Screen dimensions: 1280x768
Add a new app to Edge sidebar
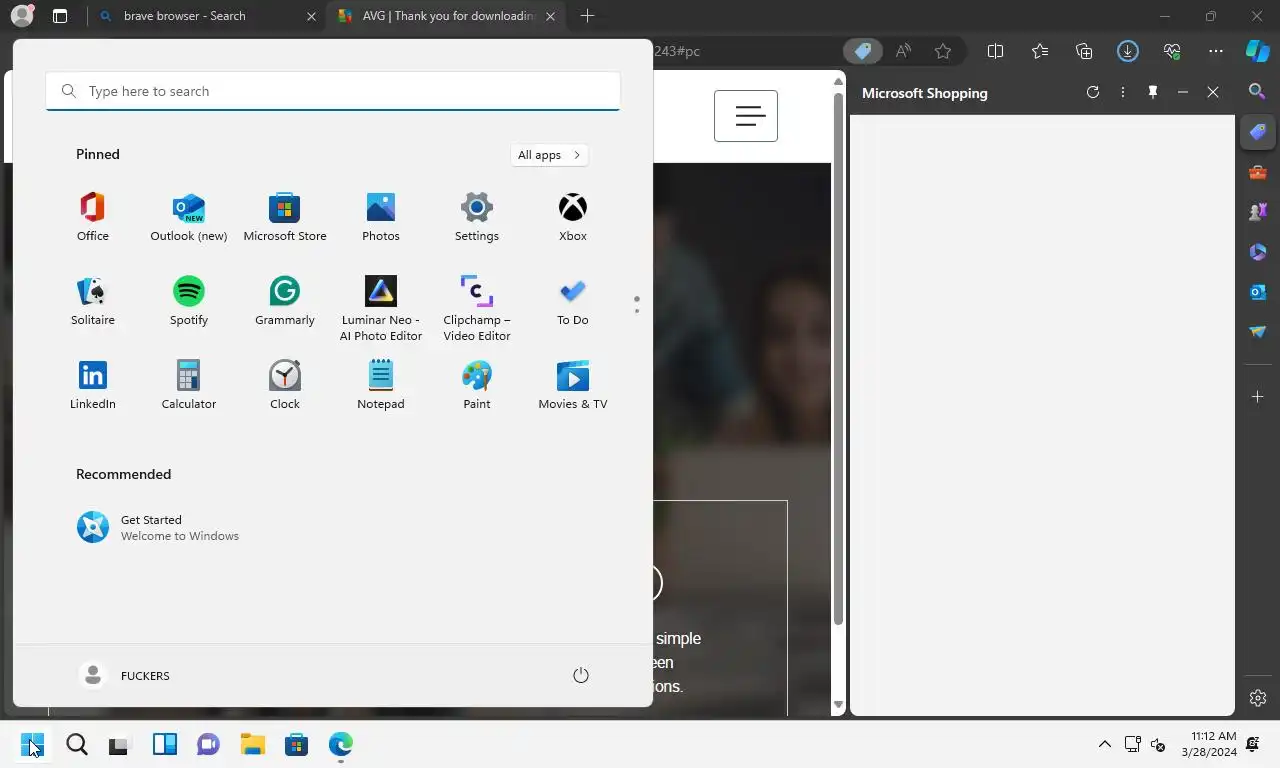[x=1258, y=397]
